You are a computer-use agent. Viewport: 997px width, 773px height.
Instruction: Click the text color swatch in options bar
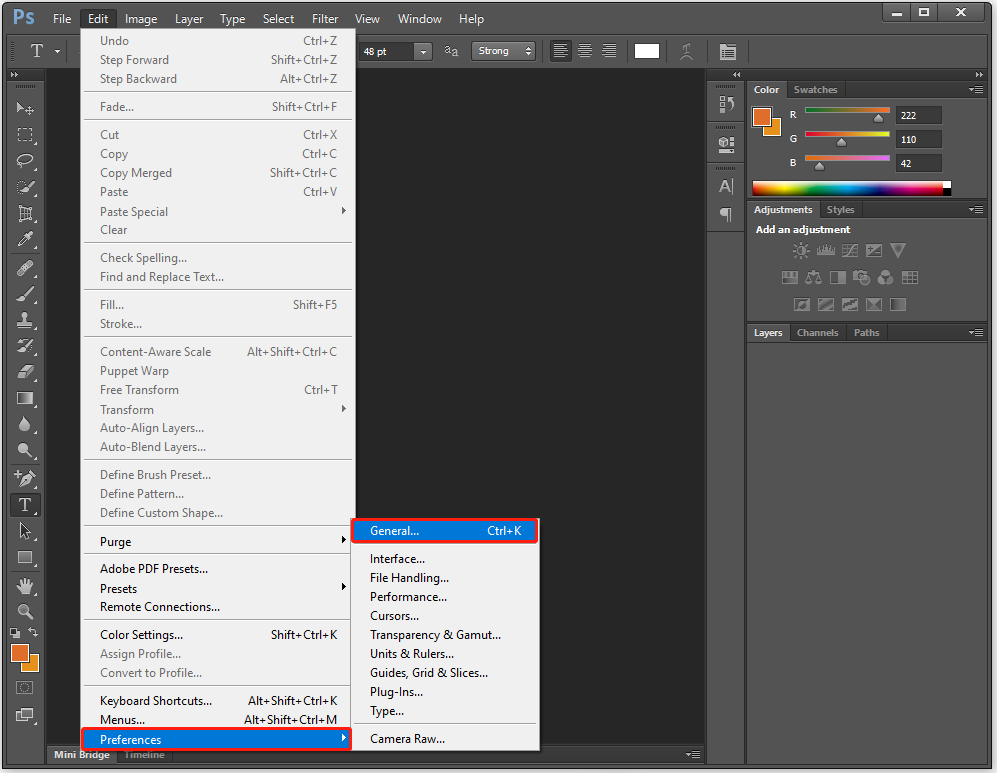(x=647, y=51)
